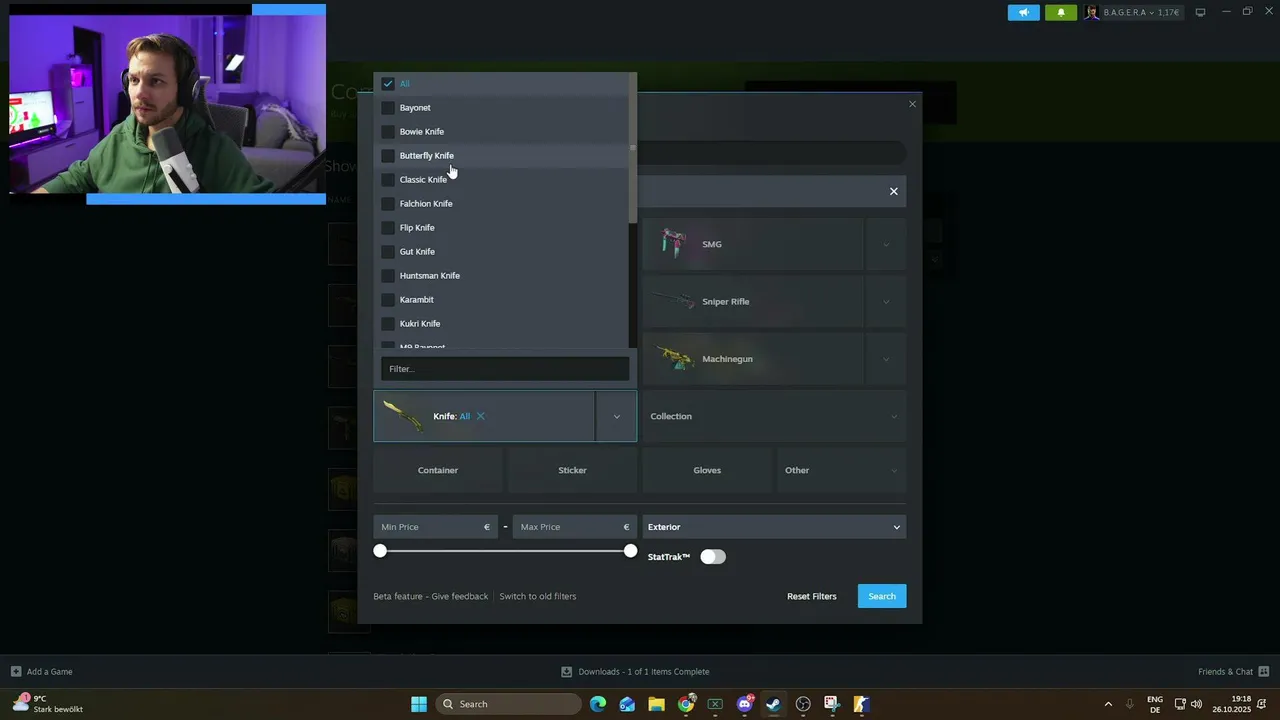This screenshot has height=720, width=1280.
Task: Tick the Falchion Knife checkbox
Action: [388, 204]
